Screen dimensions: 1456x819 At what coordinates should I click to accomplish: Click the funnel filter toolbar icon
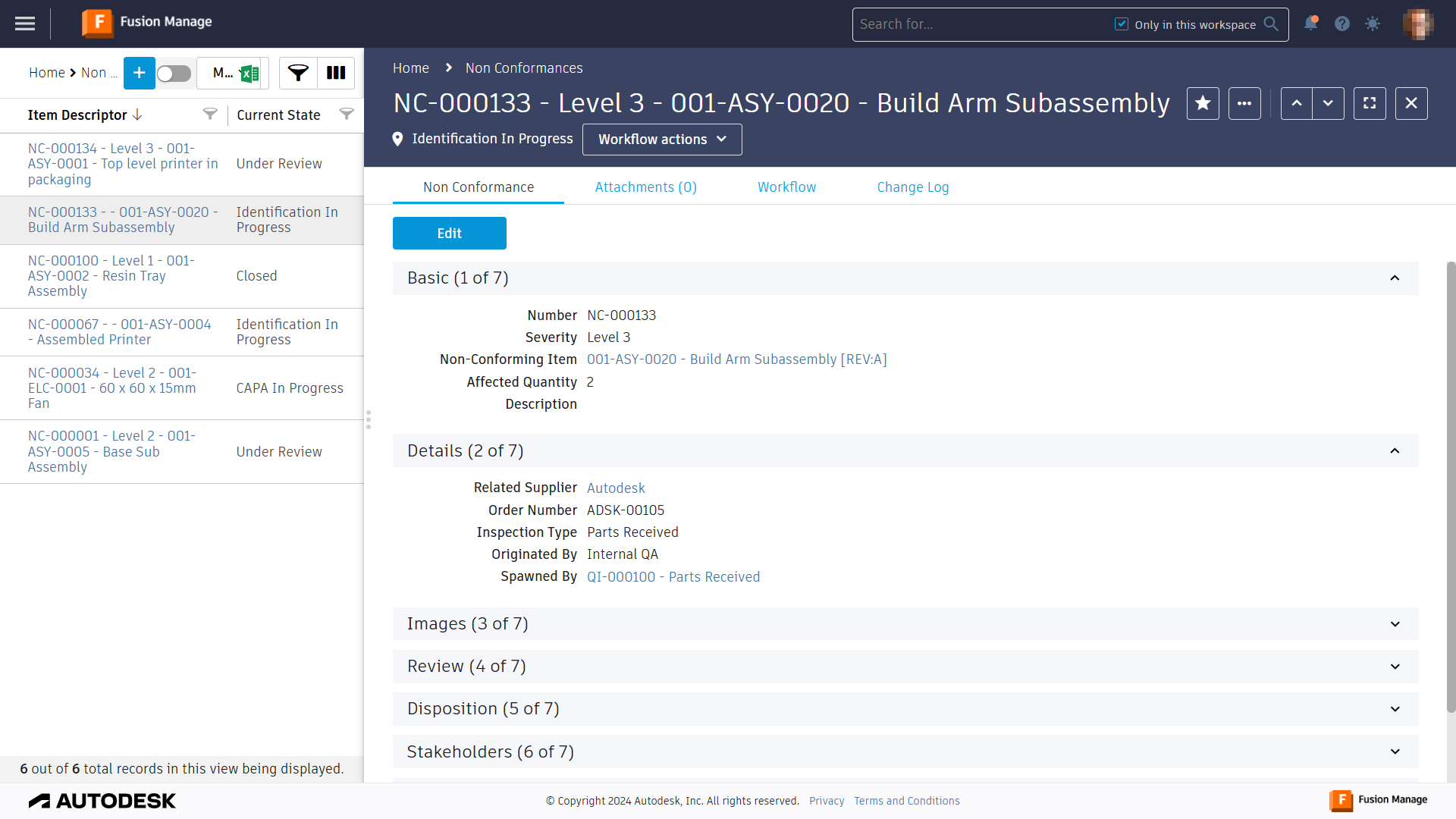pyautogui.click(x=298, y=73)
